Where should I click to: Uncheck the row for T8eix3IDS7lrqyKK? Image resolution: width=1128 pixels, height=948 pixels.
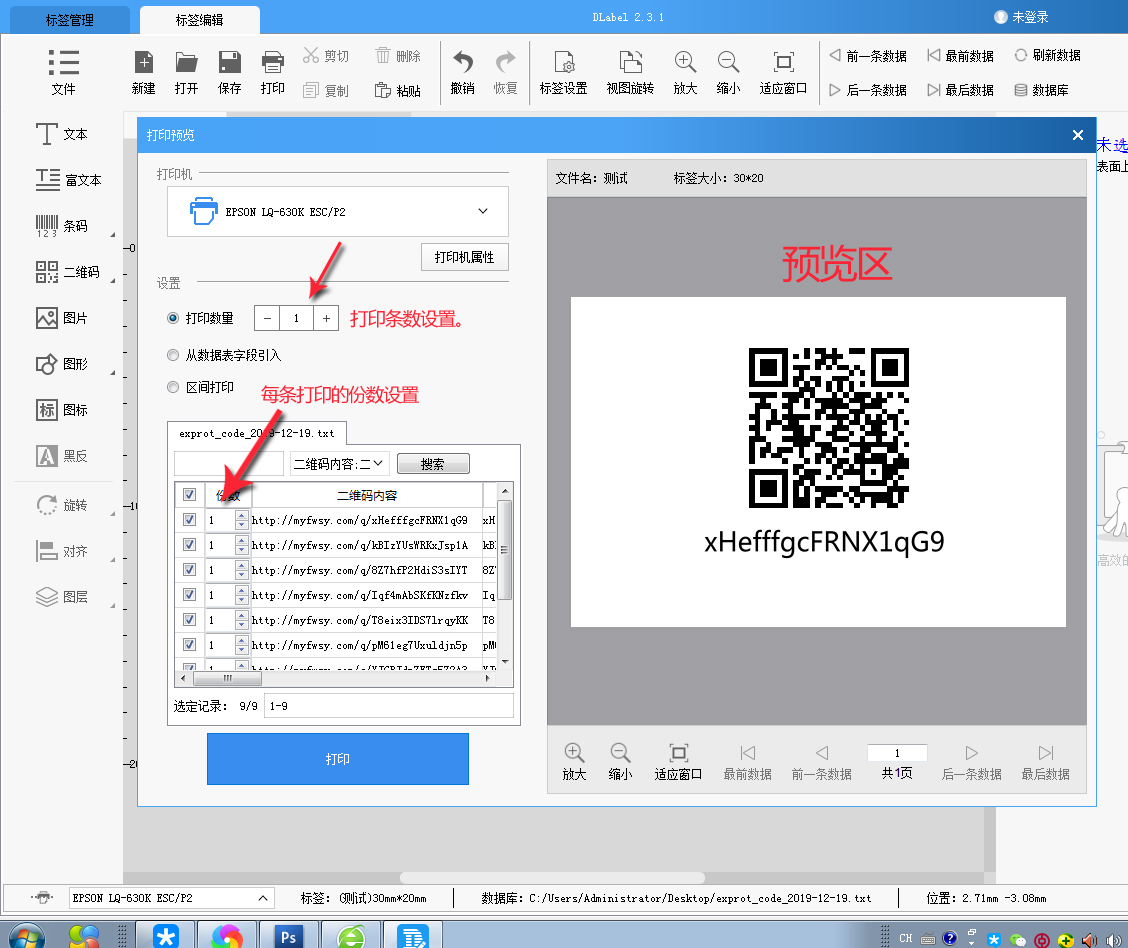(189, 619)
